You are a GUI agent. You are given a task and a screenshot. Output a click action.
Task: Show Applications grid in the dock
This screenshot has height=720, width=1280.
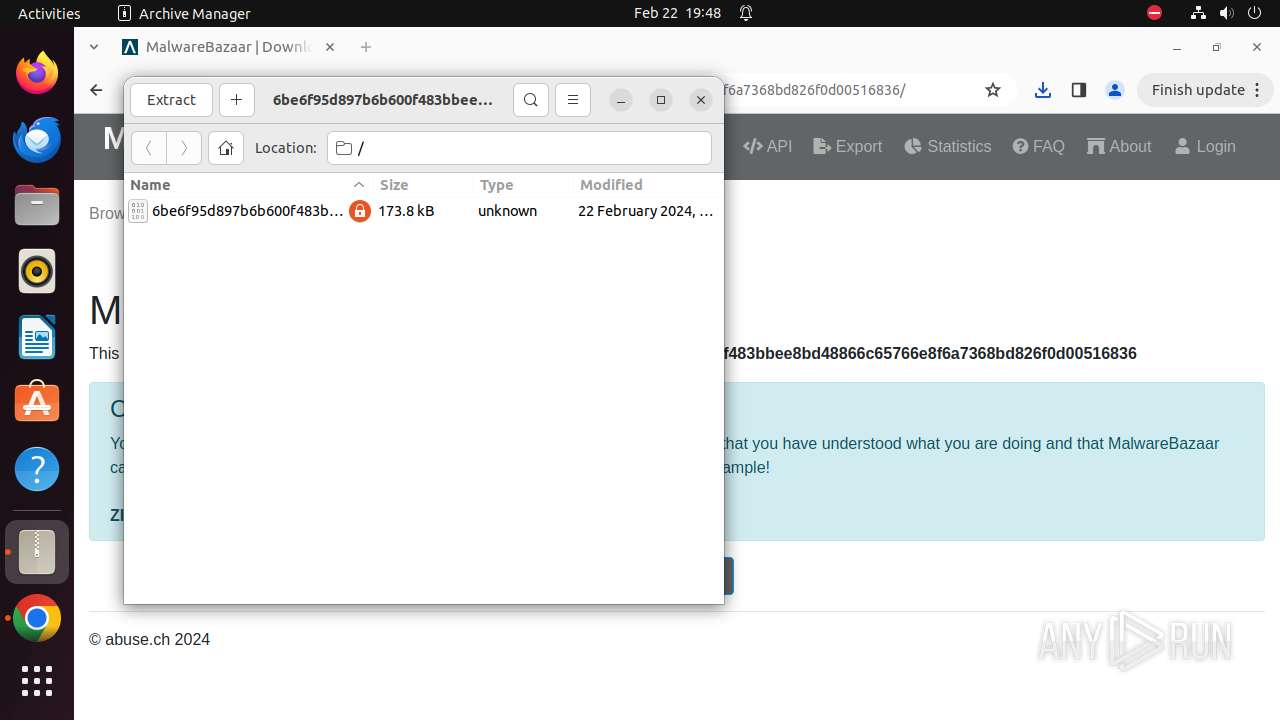[37, 681]
